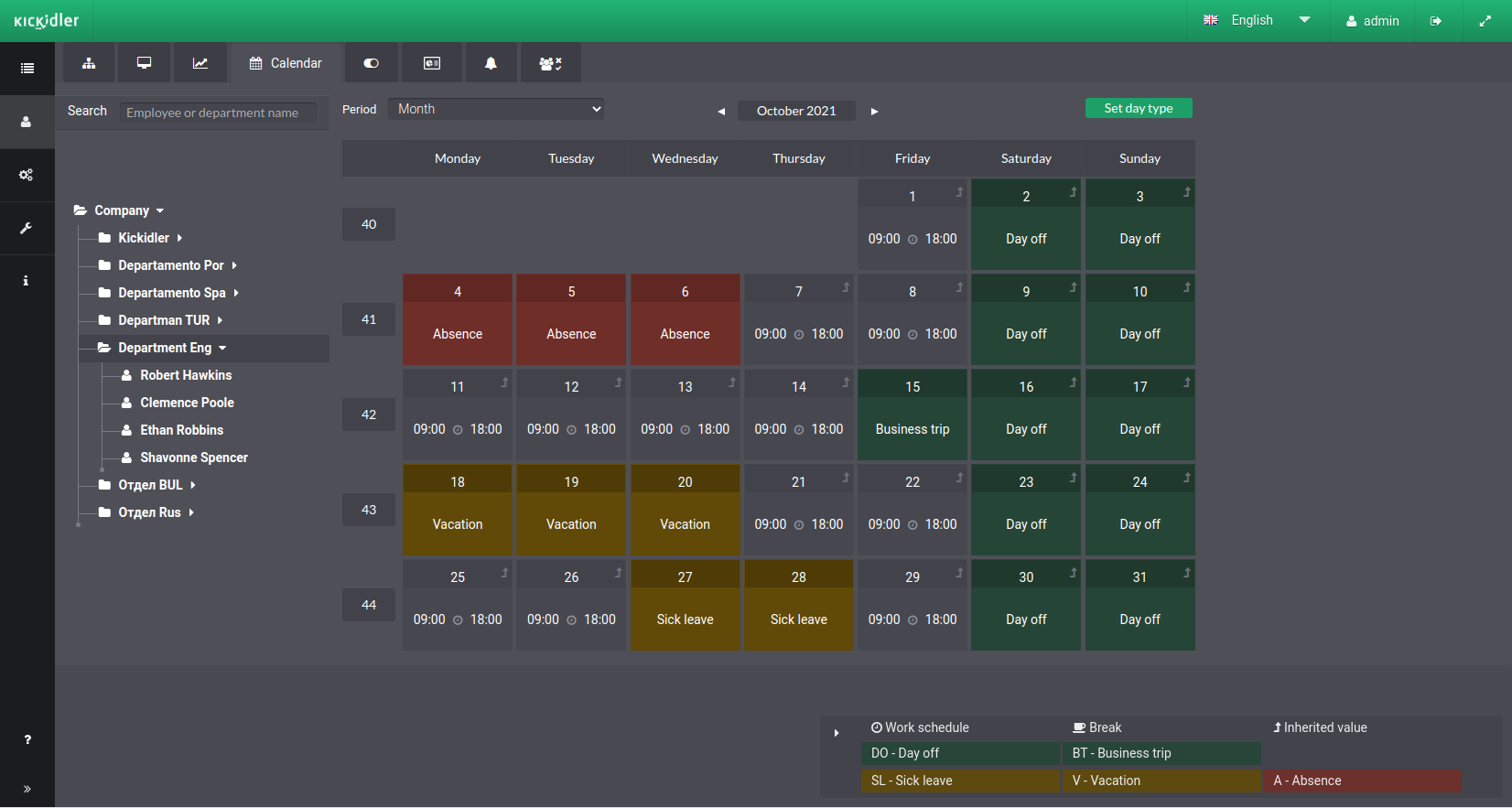
Task: Toggle fullscreen with the expand arrows icon
Action: click(1485, 21)
